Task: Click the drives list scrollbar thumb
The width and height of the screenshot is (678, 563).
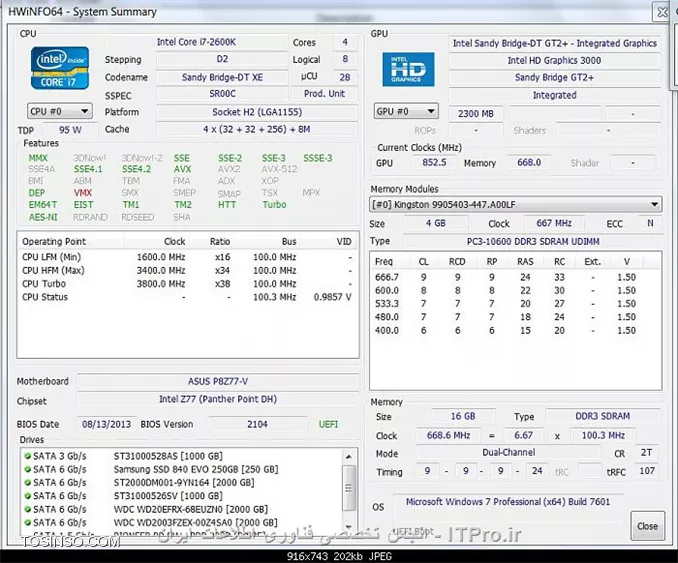Action: (349, 488)
